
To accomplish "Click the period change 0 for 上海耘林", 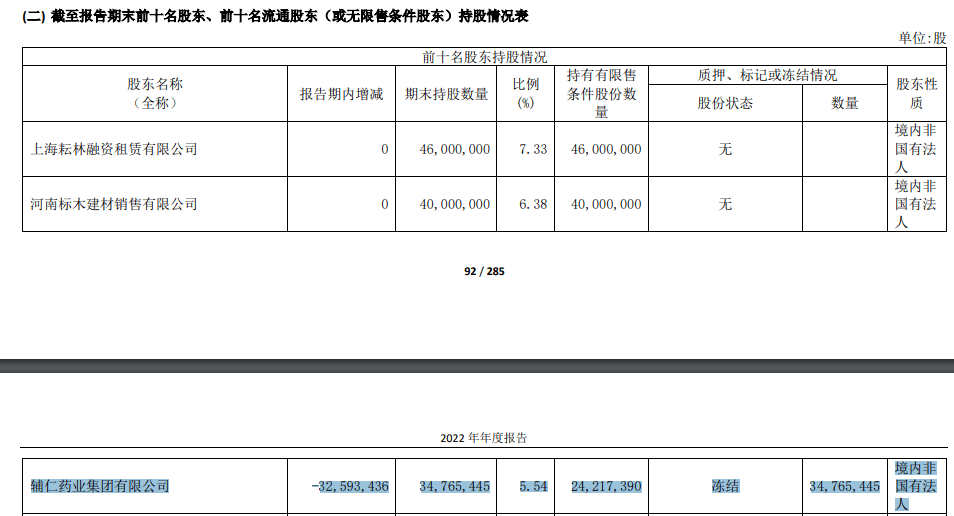I will point(385,149).
